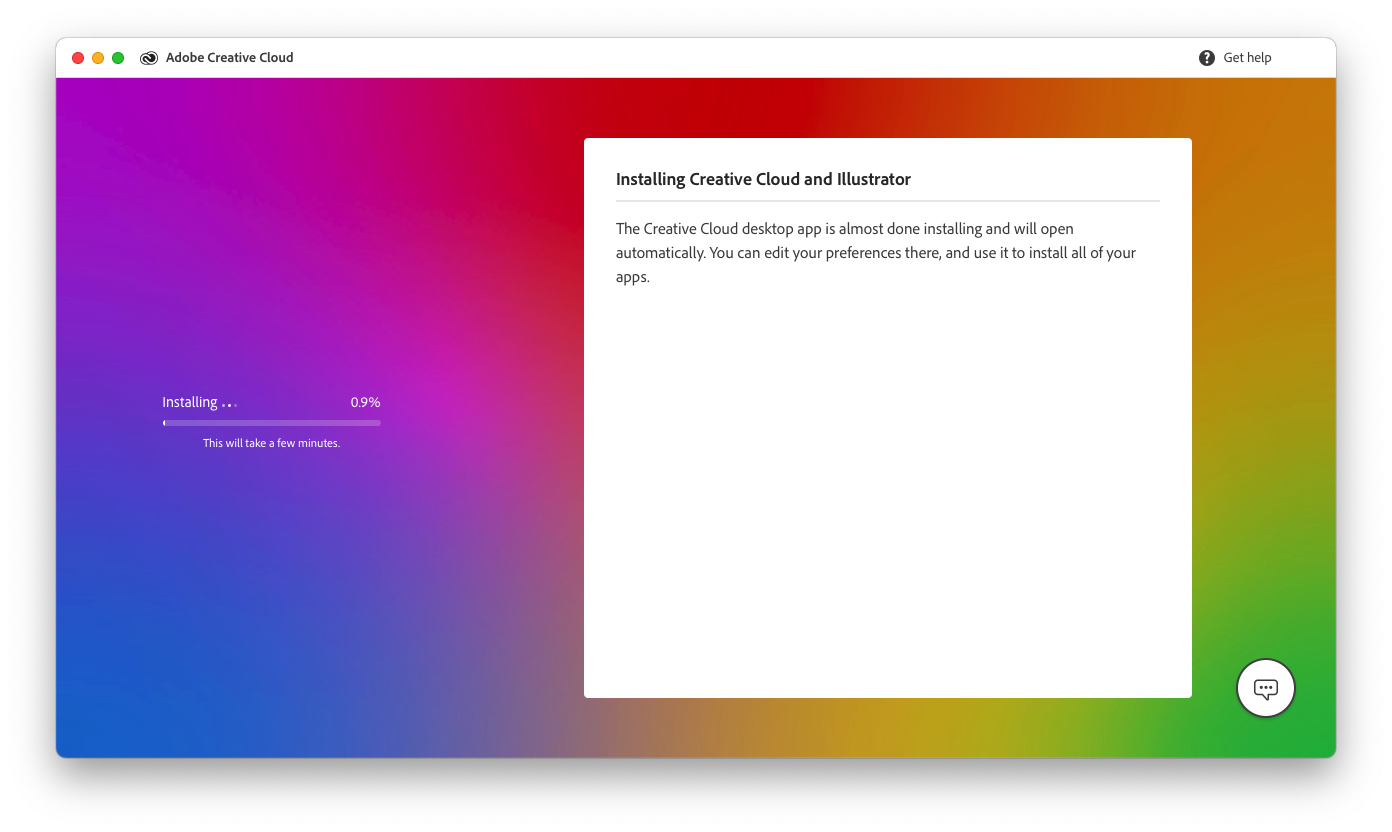The height and width of the screenshot is (832, 1392).
Task: Click the divider line under the card heading
Action: point(888,199)
